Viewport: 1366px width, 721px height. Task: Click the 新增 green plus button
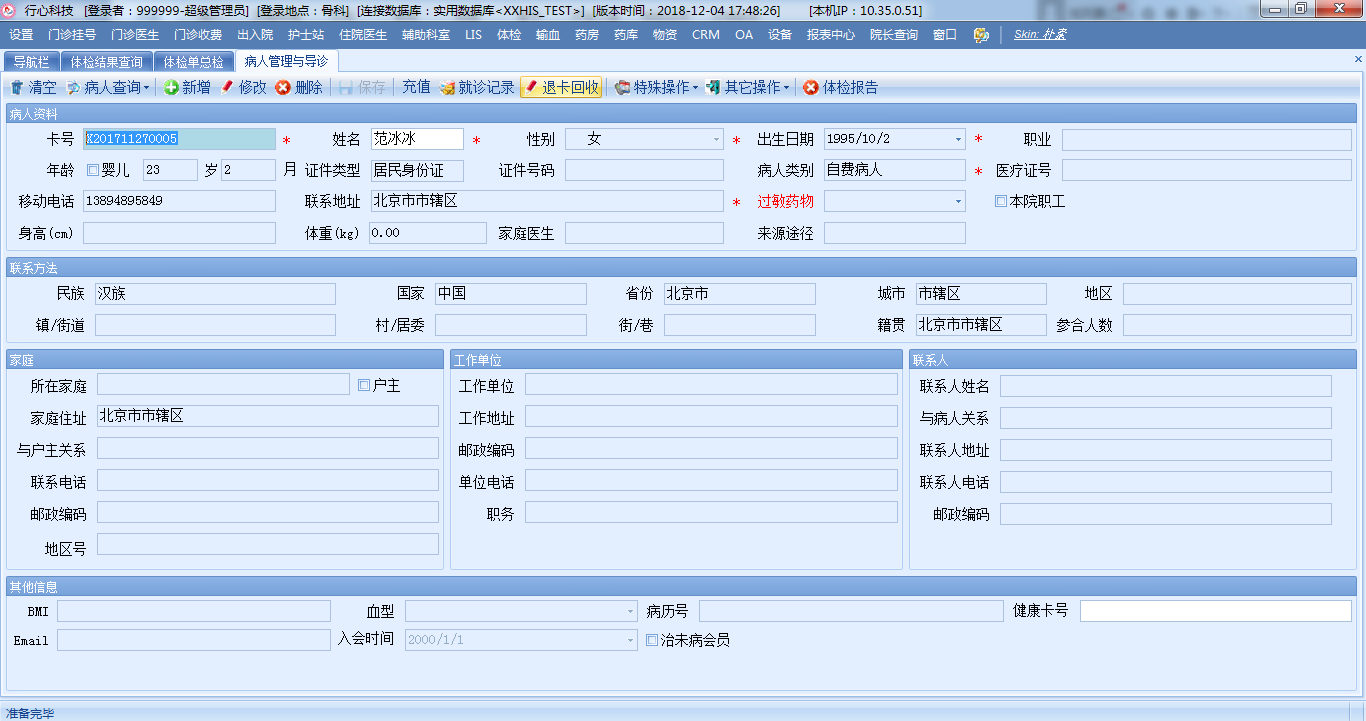(187, 88)
